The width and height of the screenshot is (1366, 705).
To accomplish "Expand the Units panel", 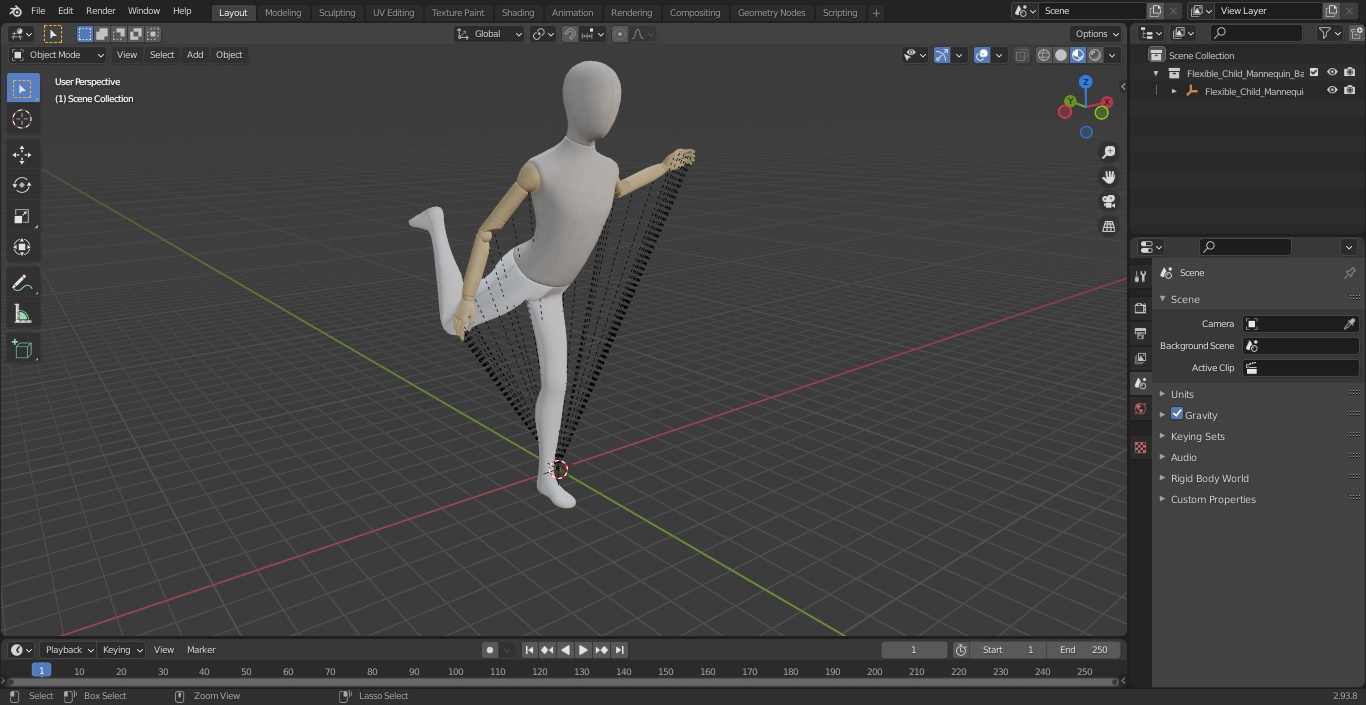I will click(1182, 394).
